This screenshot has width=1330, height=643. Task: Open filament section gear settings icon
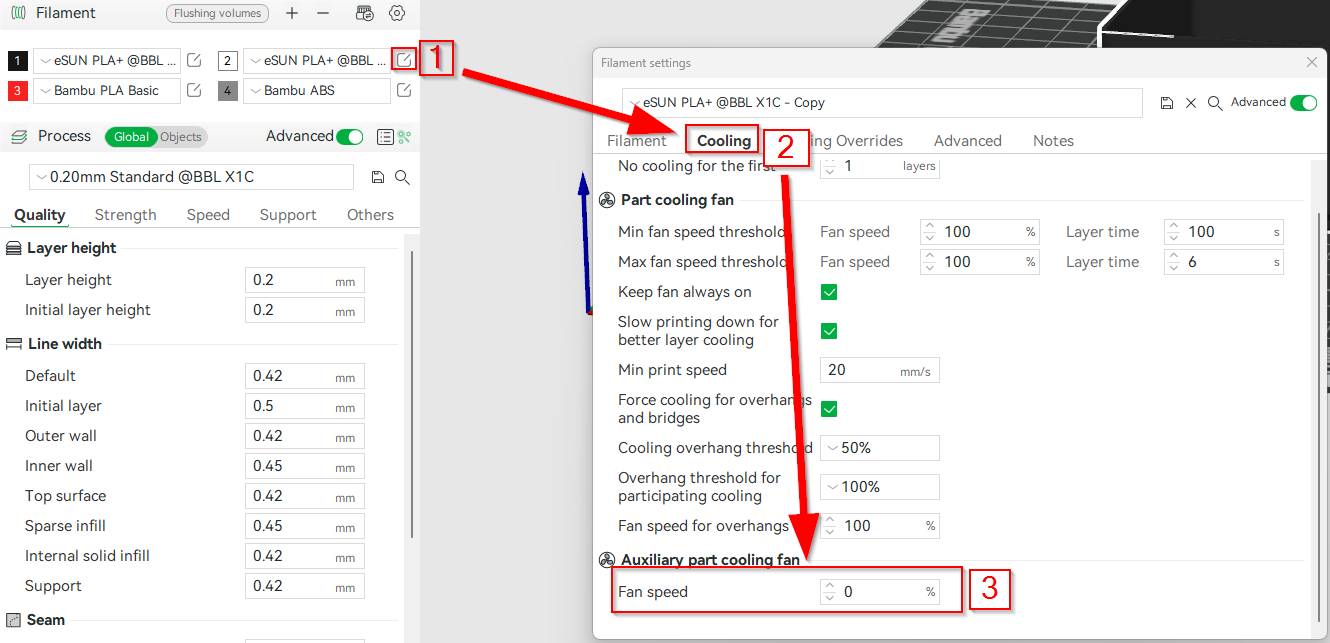397,13
